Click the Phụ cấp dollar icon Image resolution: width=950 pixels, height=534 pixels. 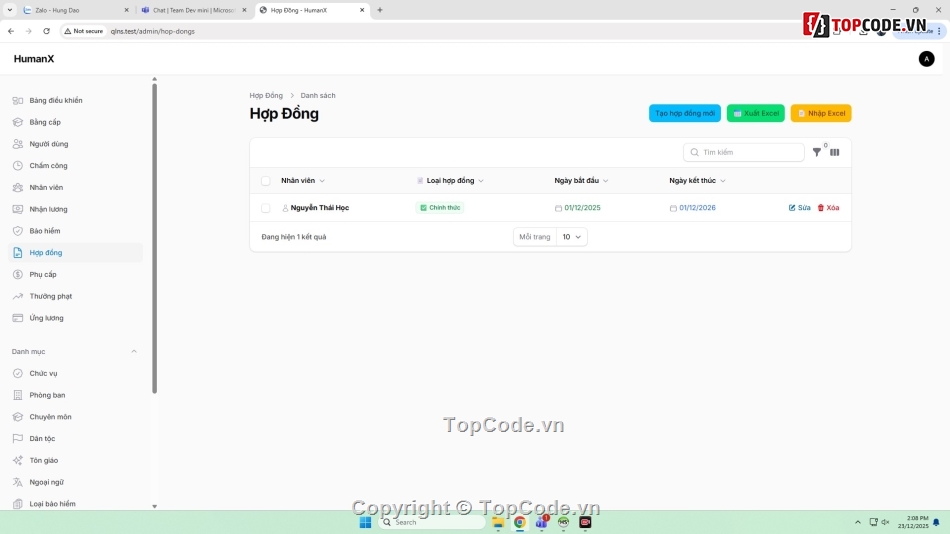click(x=18, y=275)
